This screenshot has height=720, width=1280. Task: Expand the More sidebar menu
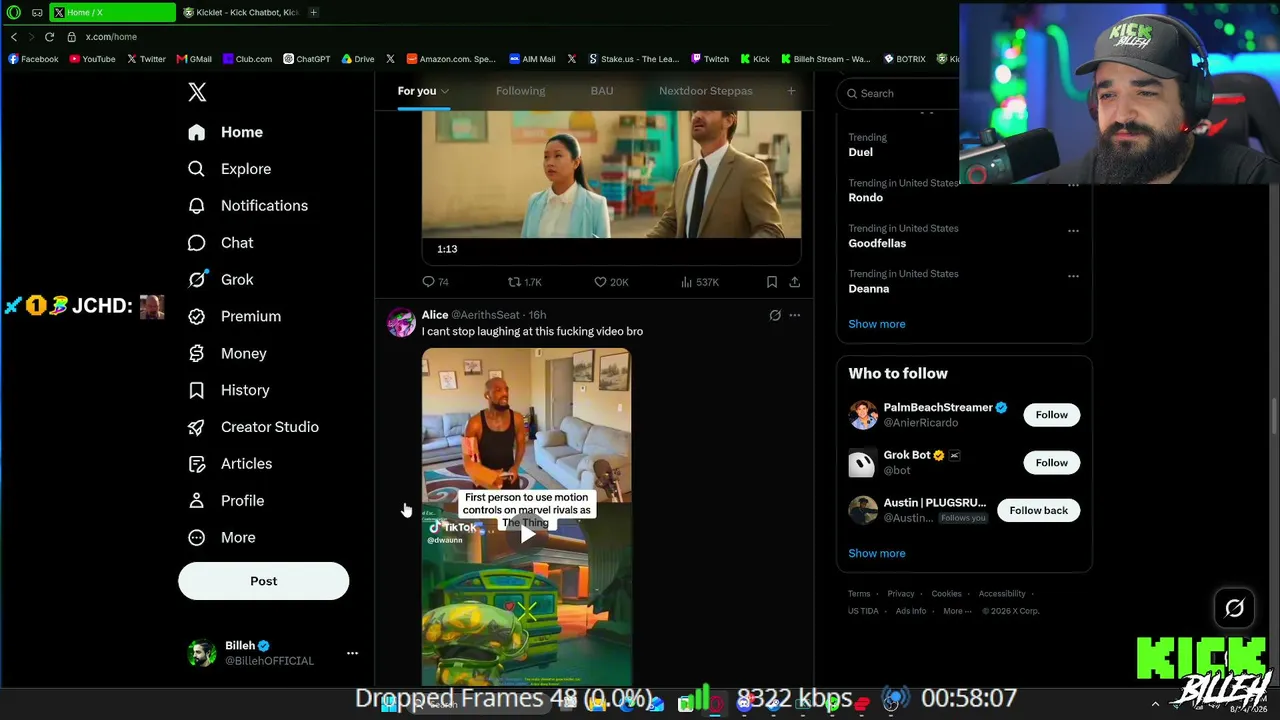222,538
